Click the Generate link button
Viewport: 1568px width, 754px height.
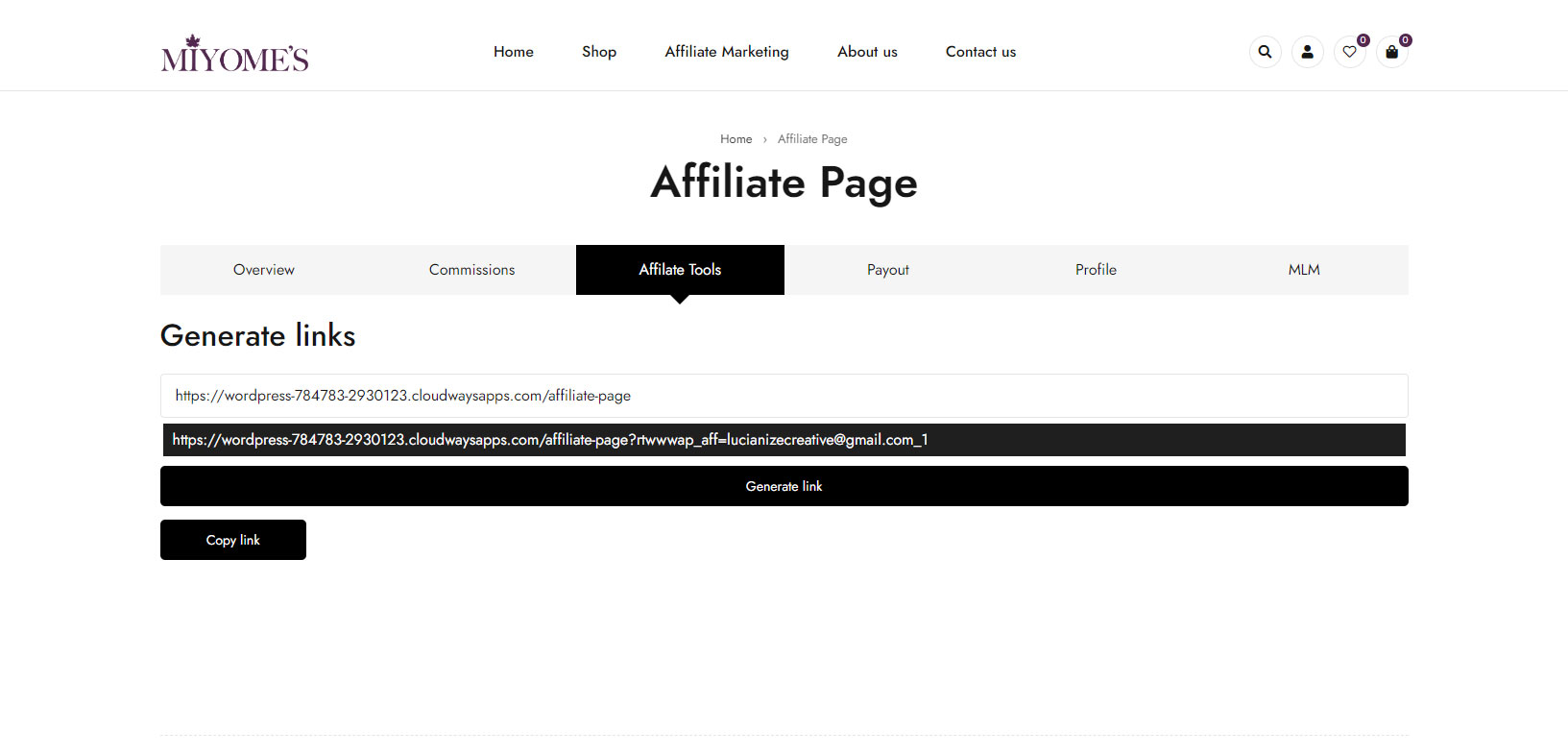[784, 486]
